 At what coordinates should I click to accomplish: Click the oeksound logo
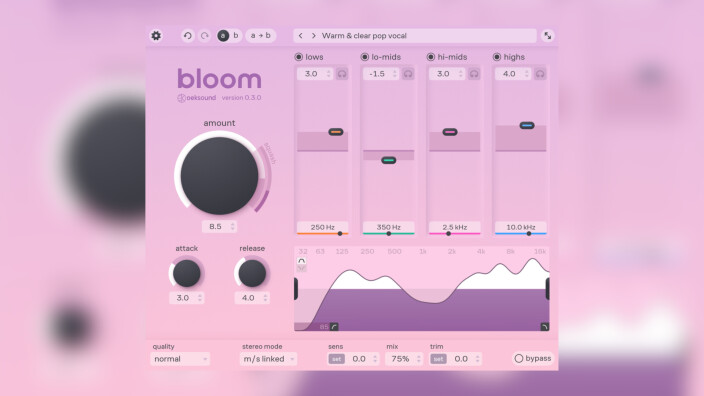point(196,98)
